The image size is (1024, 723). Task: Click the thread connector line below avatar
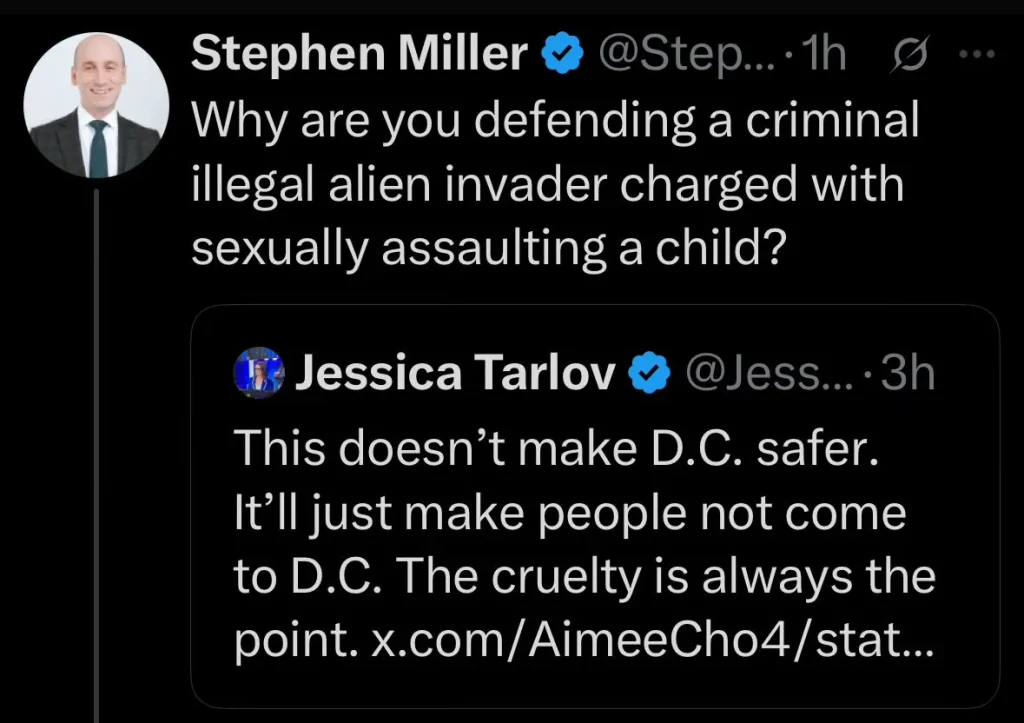point(96,450)
